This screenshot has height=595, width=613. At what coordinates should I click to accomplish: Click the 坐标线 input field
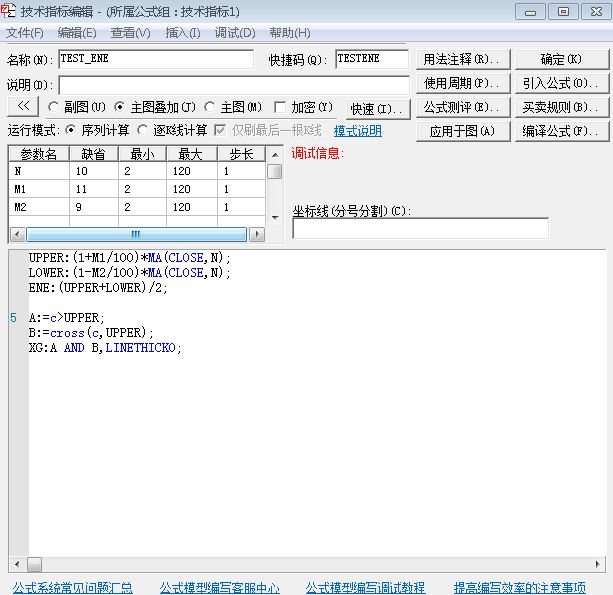click(420, 228)
